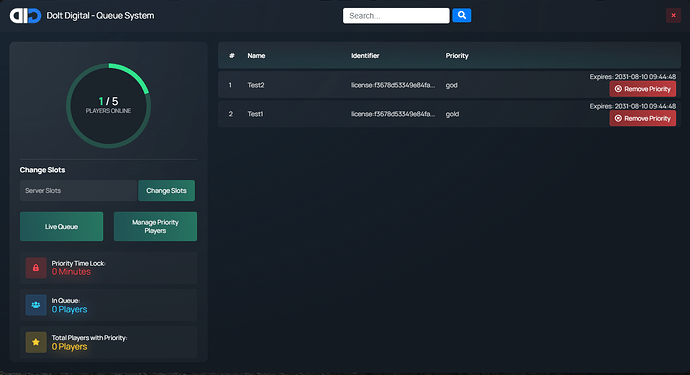Click the blue magnifier search icon
The height and width of the screenshot is (375, 690).
(462, 15)
